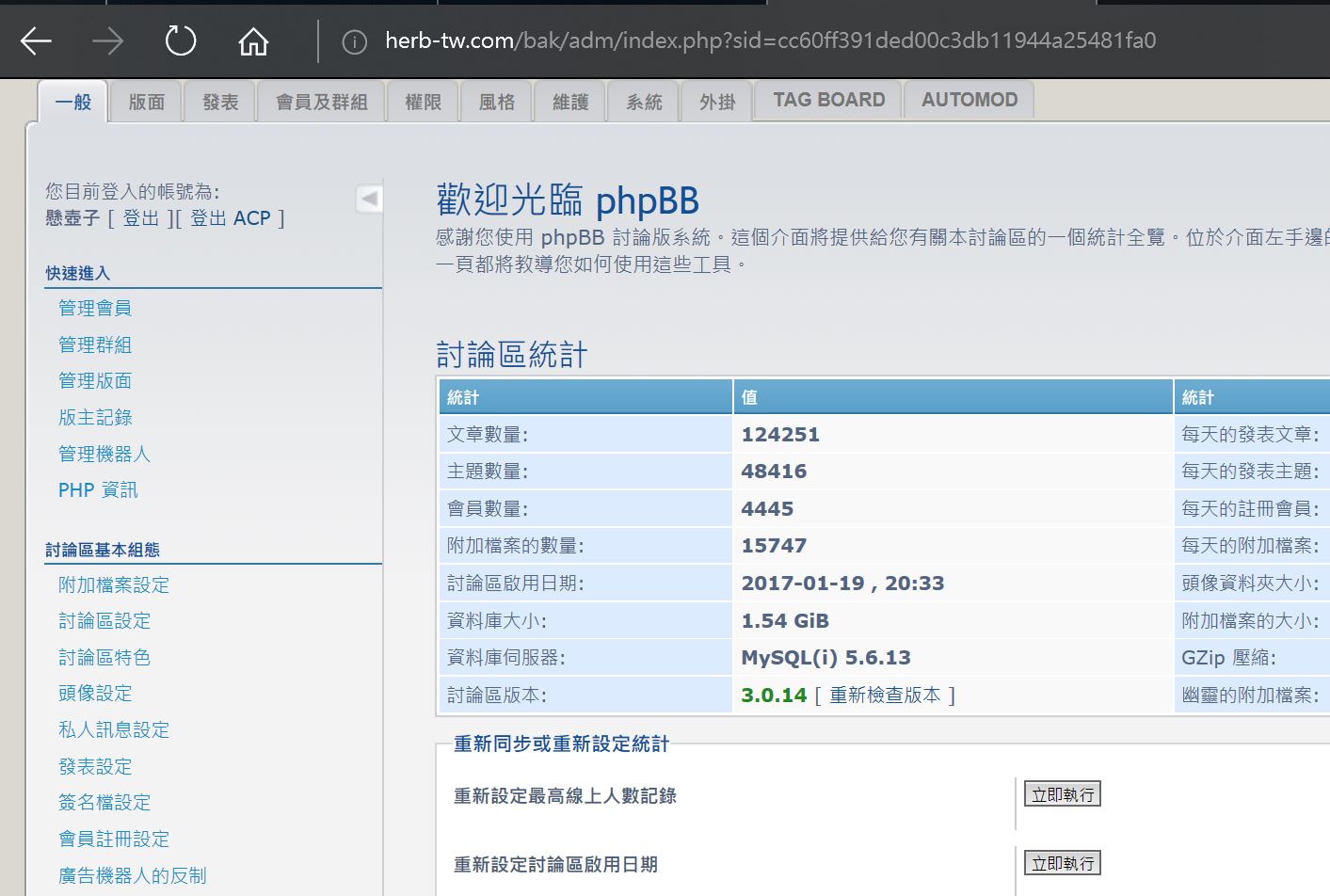Screen dimensions: 1330x896
Task: Open 附加檔案設定 settings link
Action: click(x=114, y=584)
